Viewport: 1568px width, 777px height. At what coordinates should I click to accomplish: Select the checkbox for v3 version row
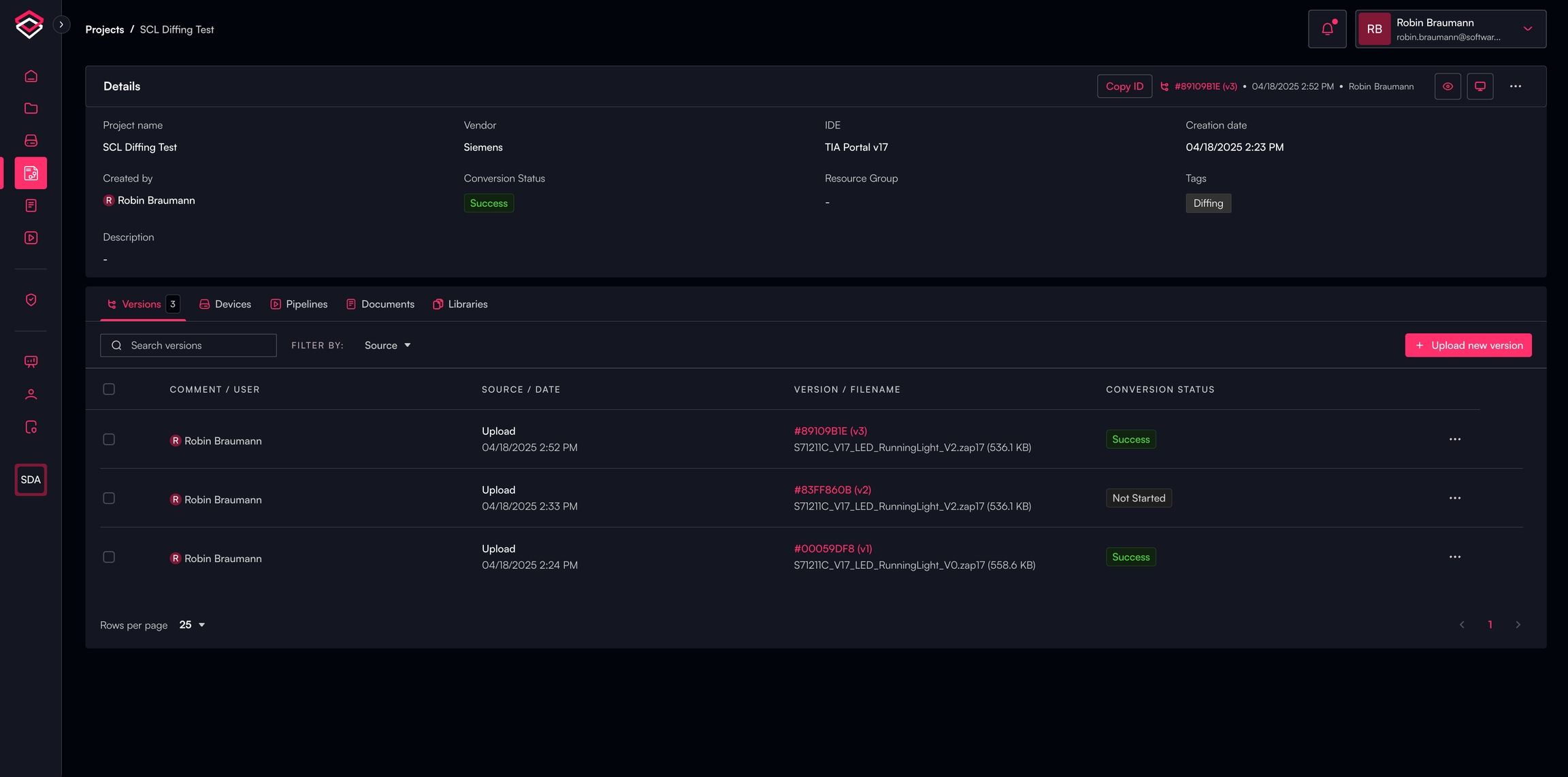pos(109,440)
